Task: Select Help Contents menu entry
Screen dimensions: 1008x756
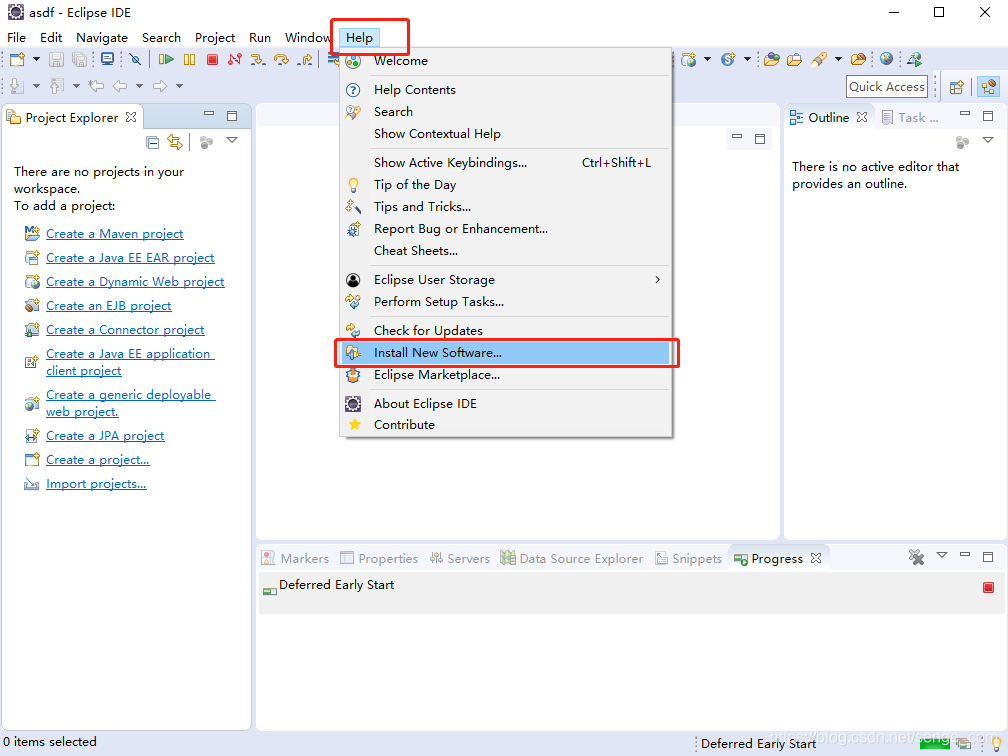Action: (x=506, y=90)
